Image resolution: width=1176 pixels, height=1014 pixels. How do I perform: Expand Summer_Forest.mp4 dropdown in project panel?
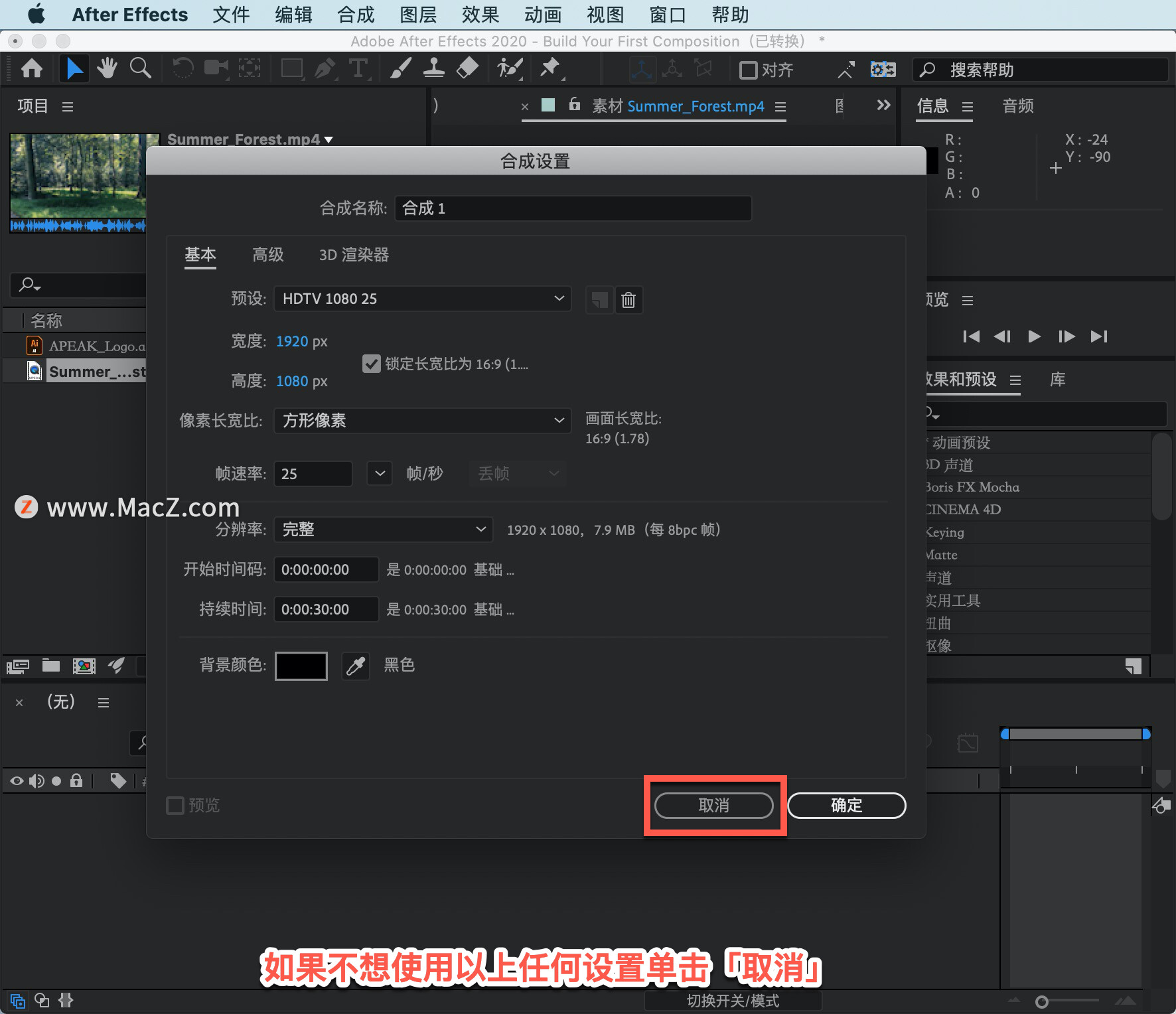pos(329,139)
